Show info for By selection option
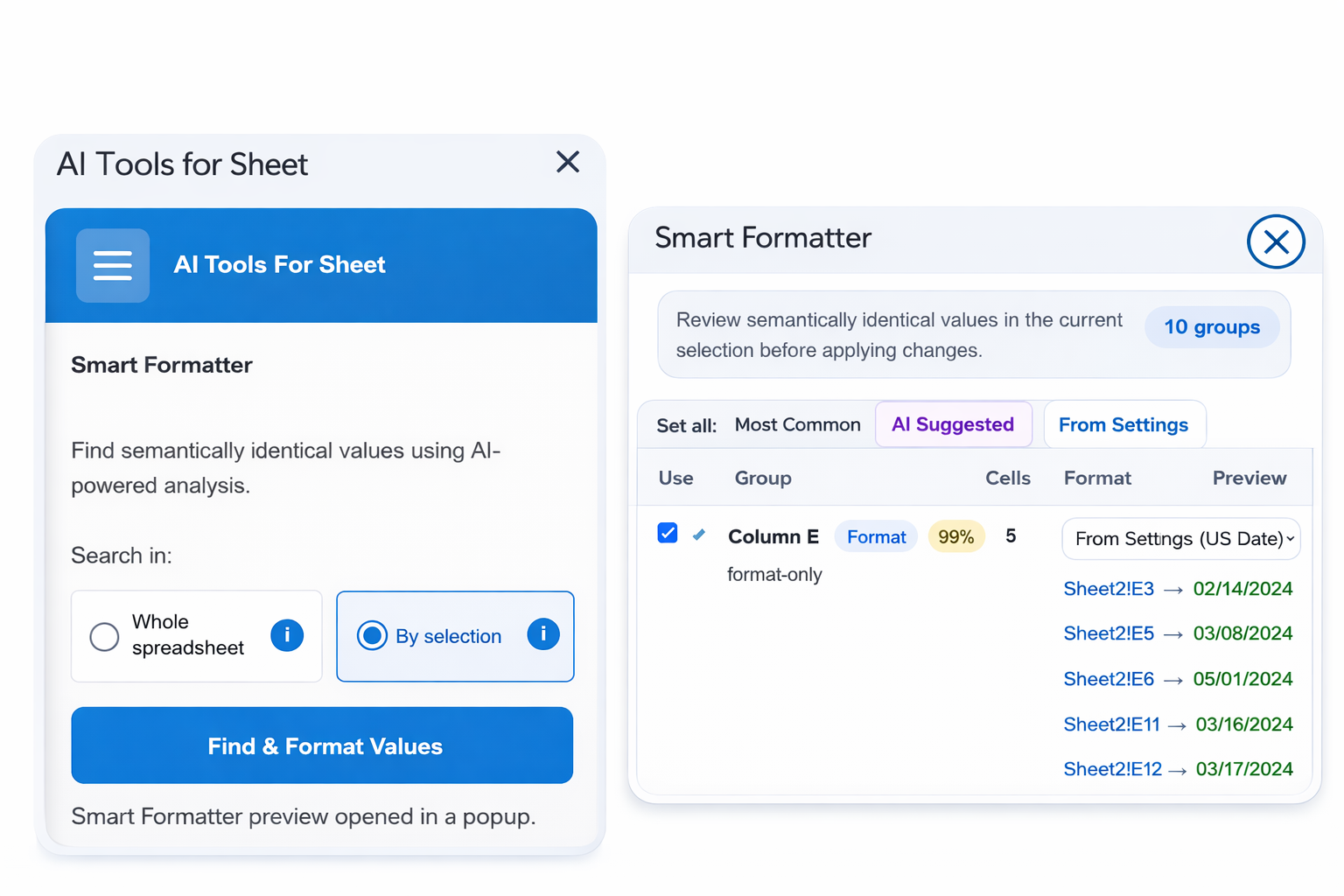This screenshot has width=1344, height=896. tap(543, 633)
